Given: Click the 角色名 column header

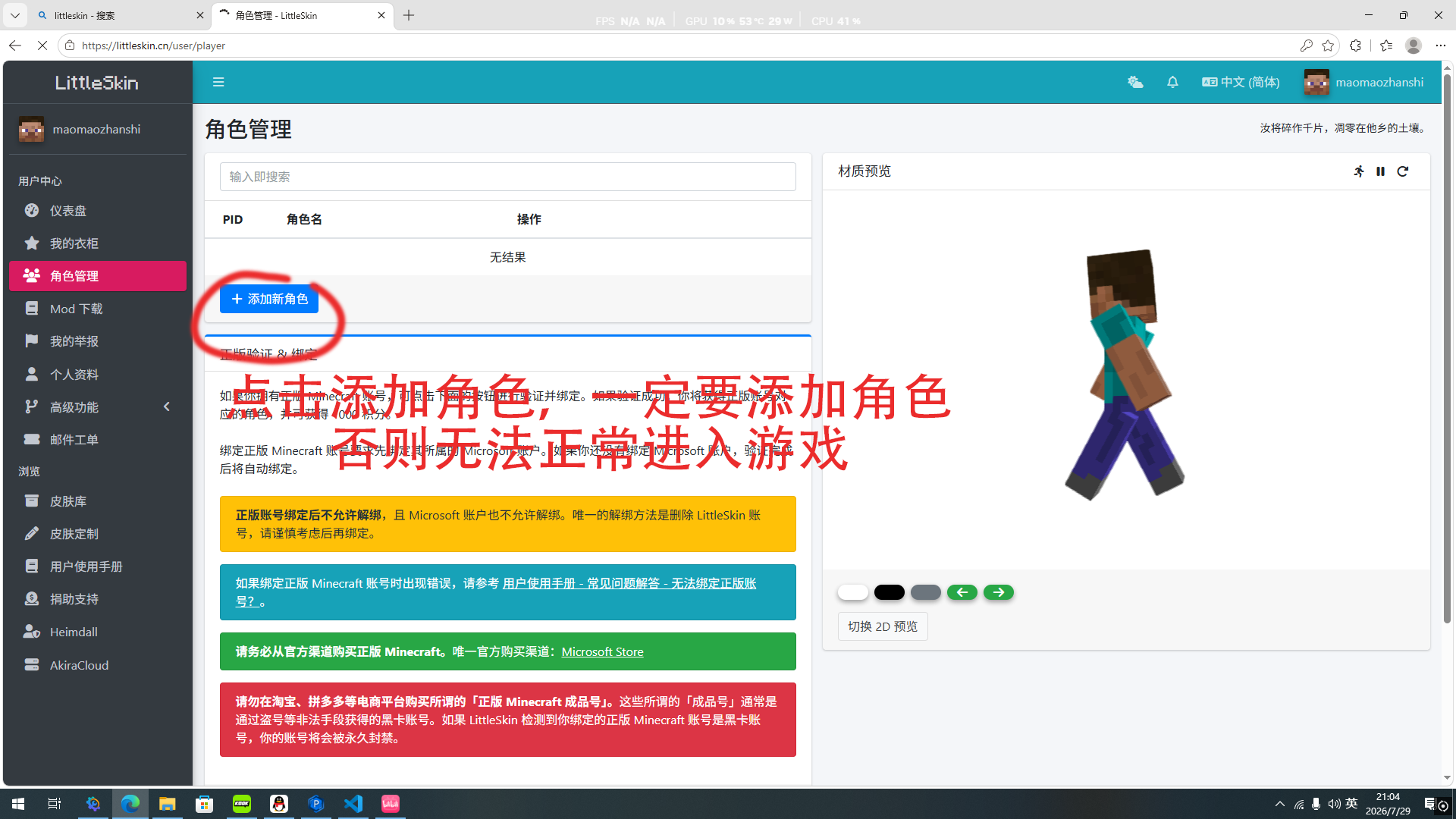Looking at the screenshot, I should (305, 219).
